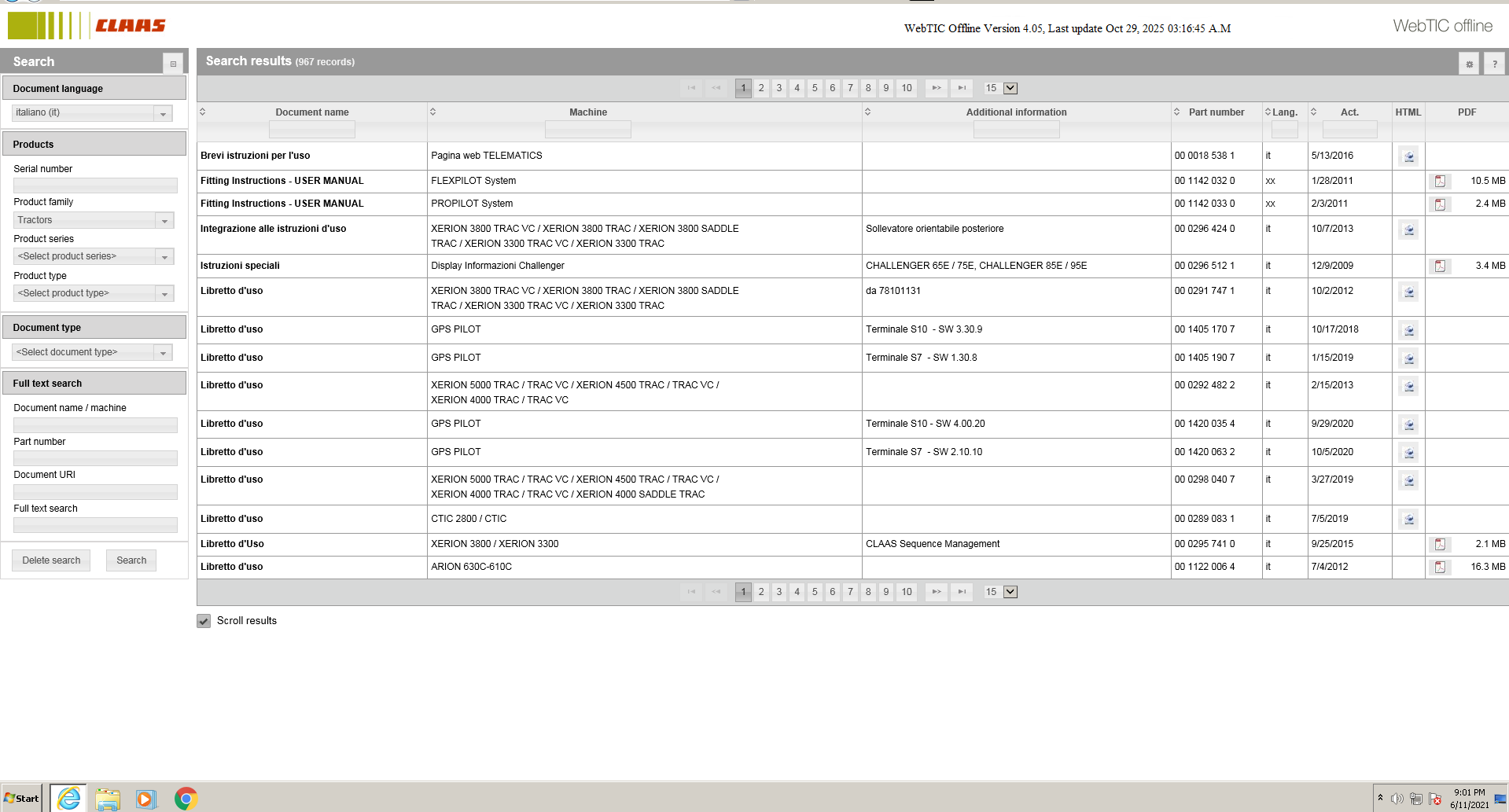Select the Document type section header
The image size is (1509, 812).
click(x=94, y=327)
